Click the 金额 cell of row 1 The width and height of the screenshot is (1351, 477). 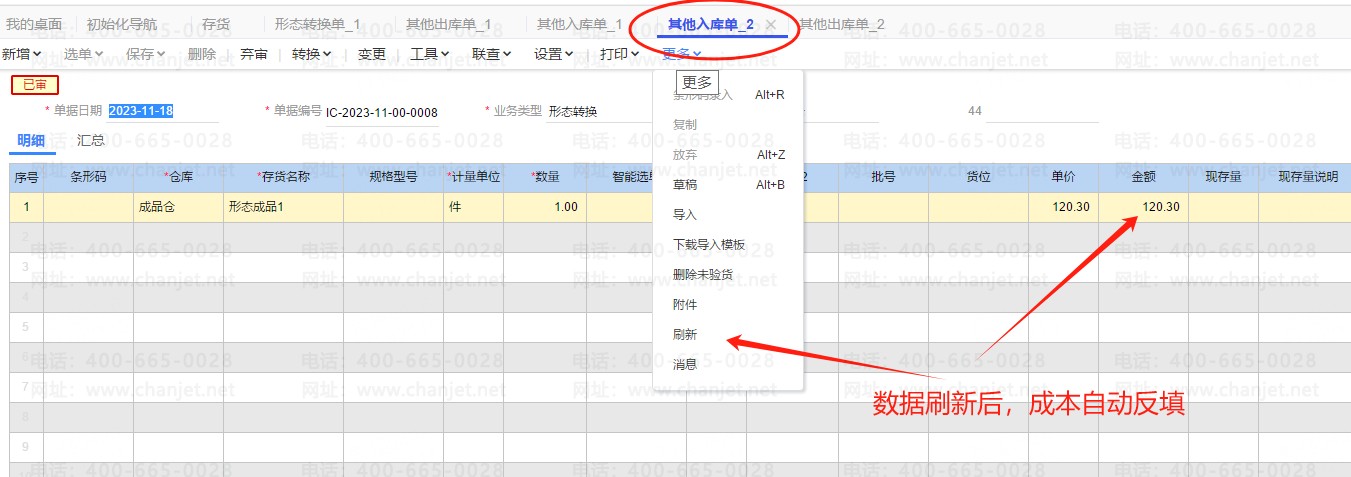coord(1143,207)
